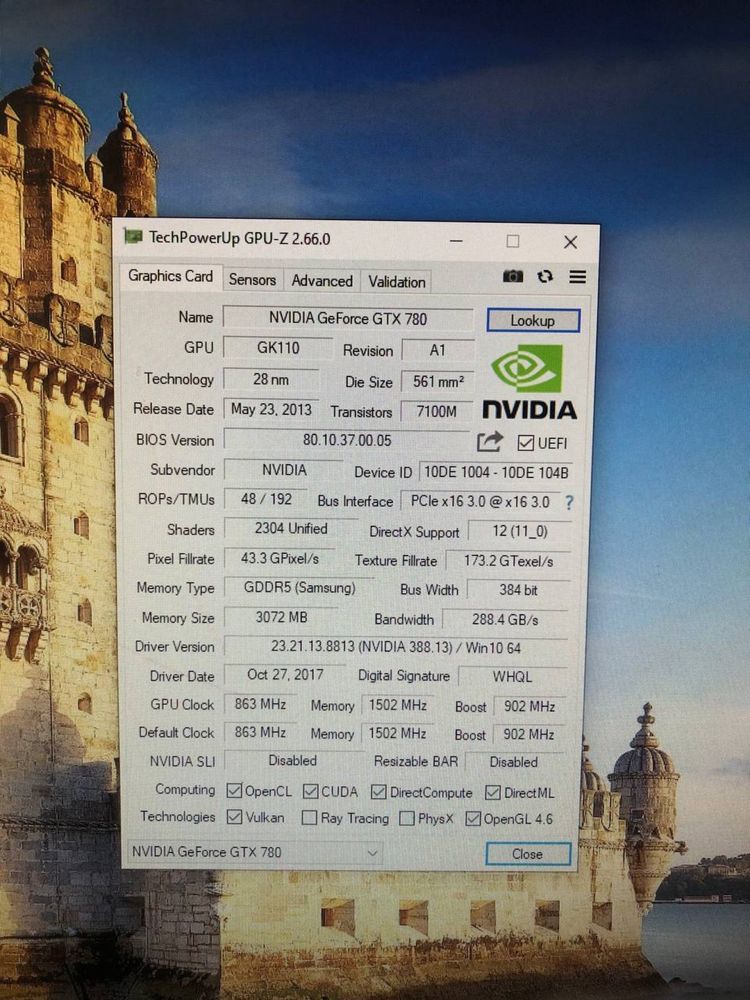Click the Die Size field 561 mm²
The image size is (750, 1000).
click(x=438, y=381)
